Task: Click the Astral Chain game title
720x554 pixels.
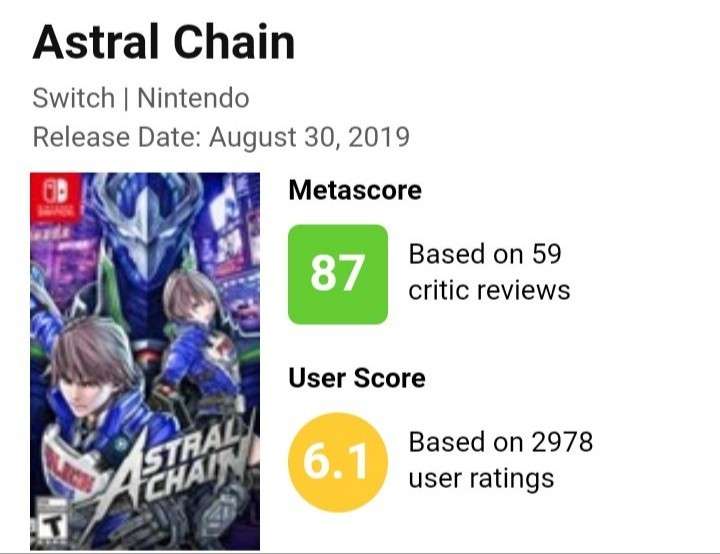Action: [x=164, y=43]
